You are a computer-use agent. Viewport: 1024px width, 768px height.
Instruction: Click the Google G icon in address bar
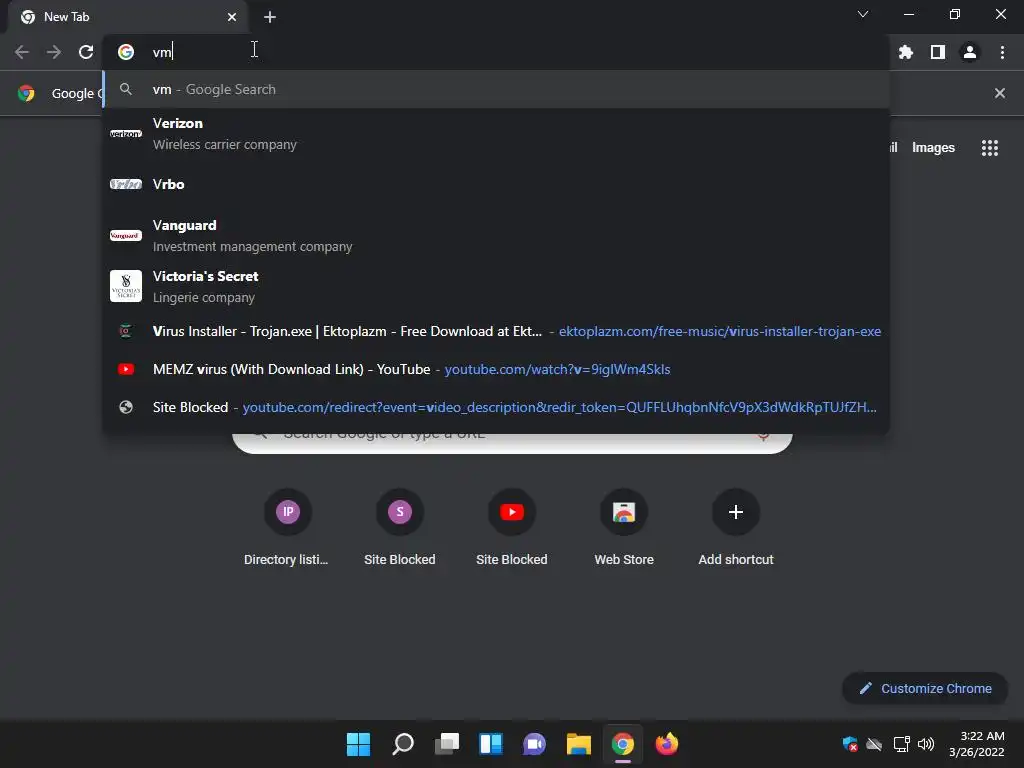coord(126,52)
